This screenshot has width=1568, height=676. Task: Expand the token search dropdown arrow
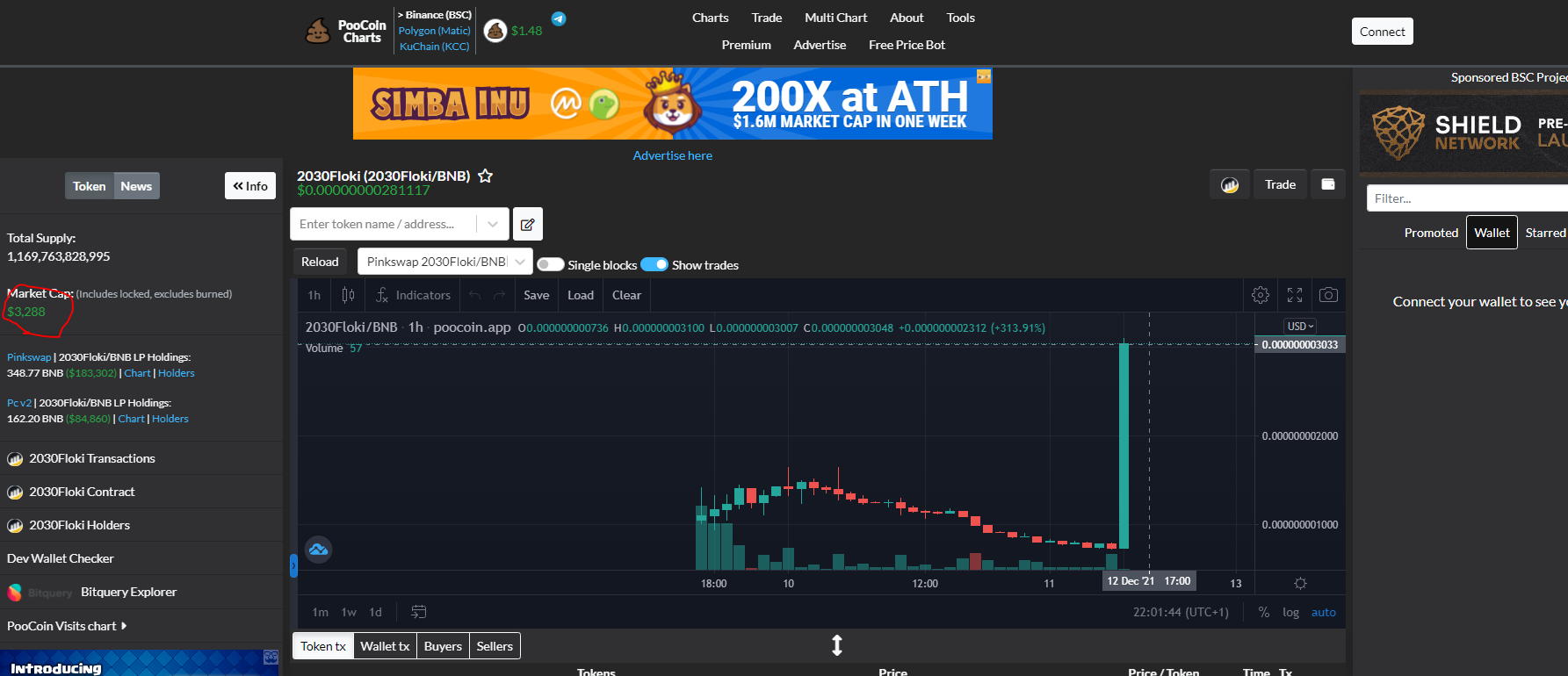pos(493,224)
